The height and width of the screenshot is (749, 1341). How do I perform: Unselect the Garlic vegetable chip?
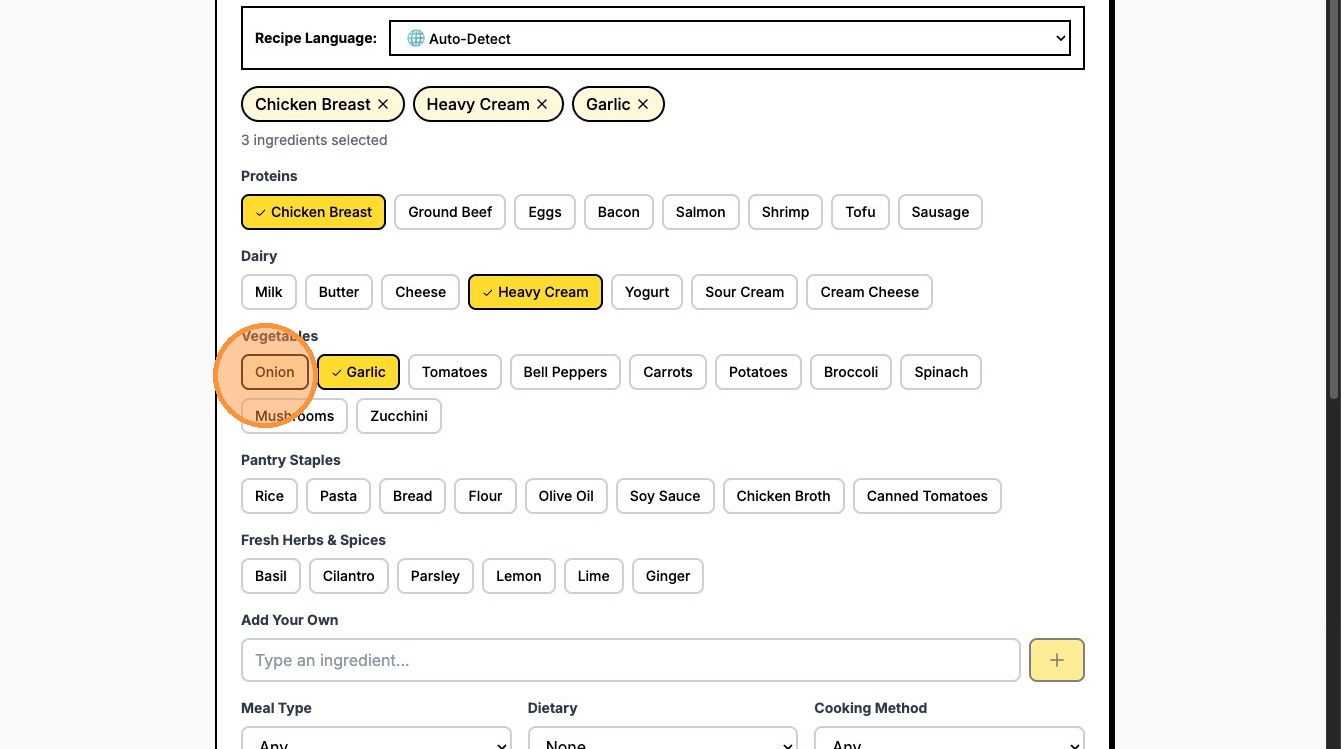click(358, 372)
